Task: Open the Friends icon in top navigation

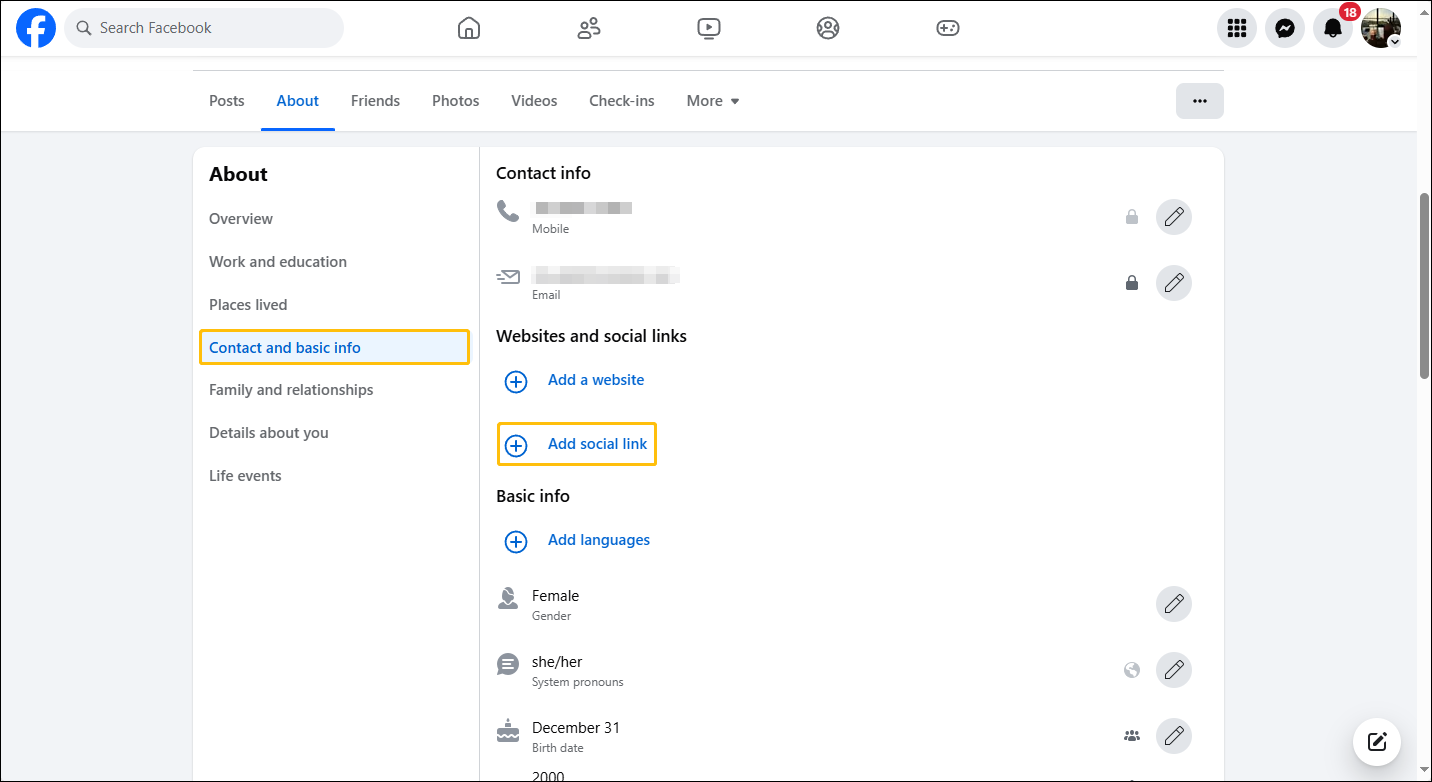Action: pyautogui.click(x=589, y=28)
